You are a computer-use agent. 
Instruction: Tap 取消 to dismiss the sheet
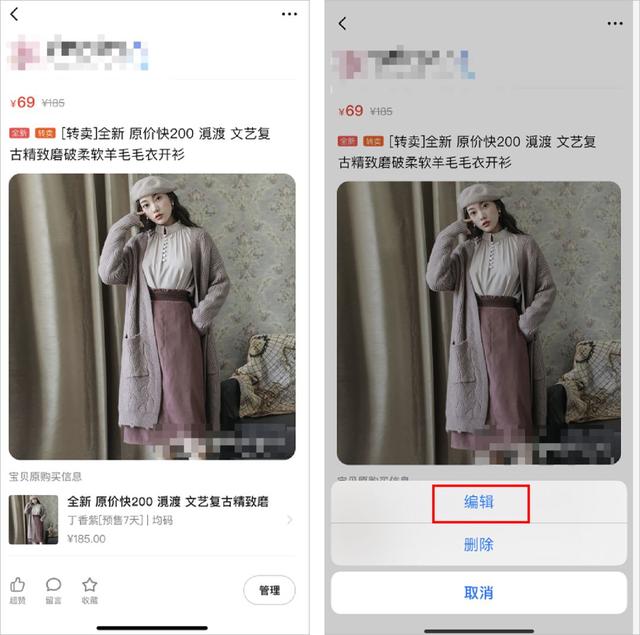point(479,592)
